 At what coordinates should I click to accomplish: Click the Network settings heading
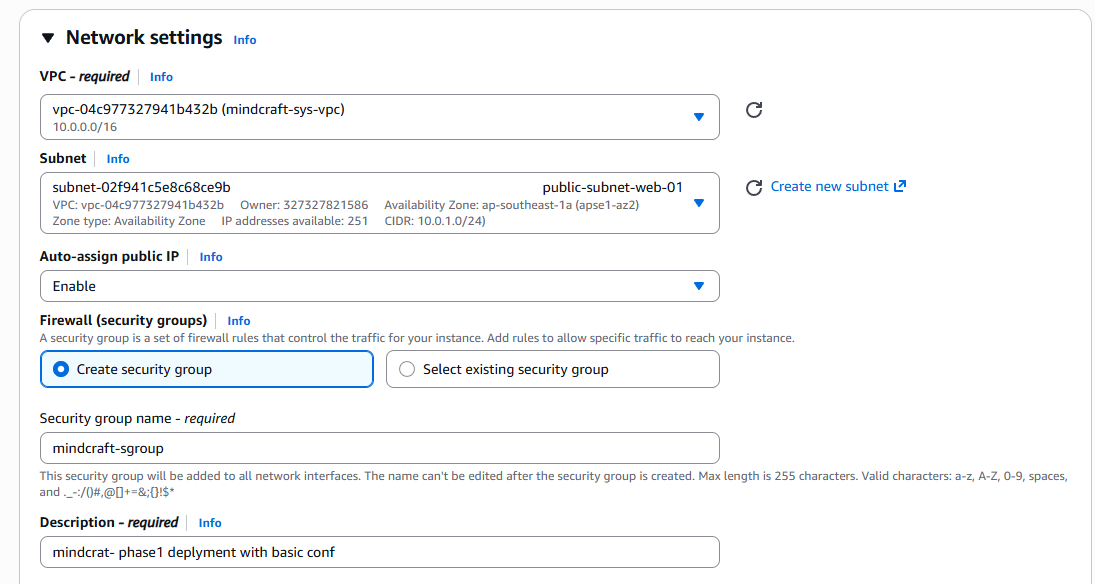[143, 38]
